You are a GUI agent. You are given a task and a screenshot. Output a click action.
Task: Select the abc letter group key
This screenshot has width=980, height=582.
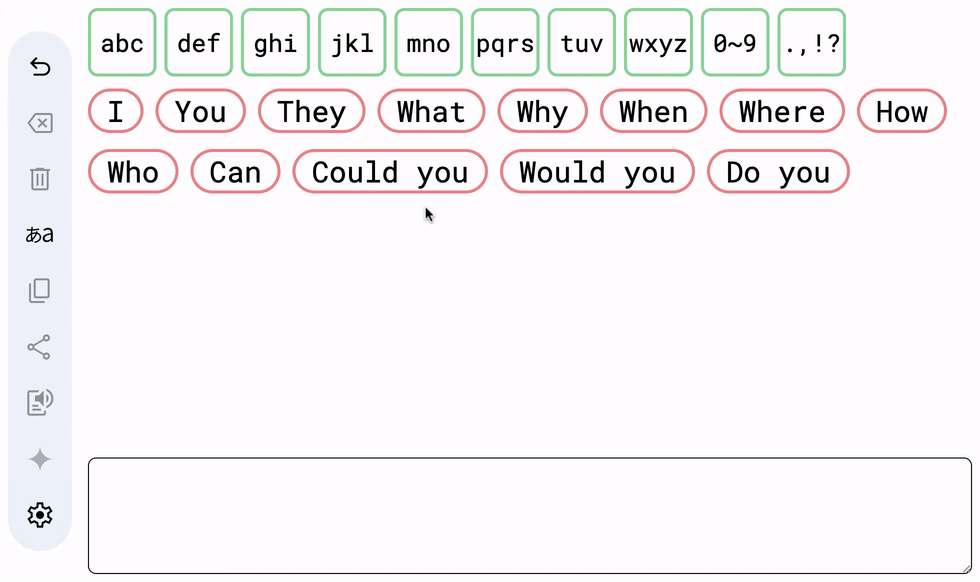point(122,43)
